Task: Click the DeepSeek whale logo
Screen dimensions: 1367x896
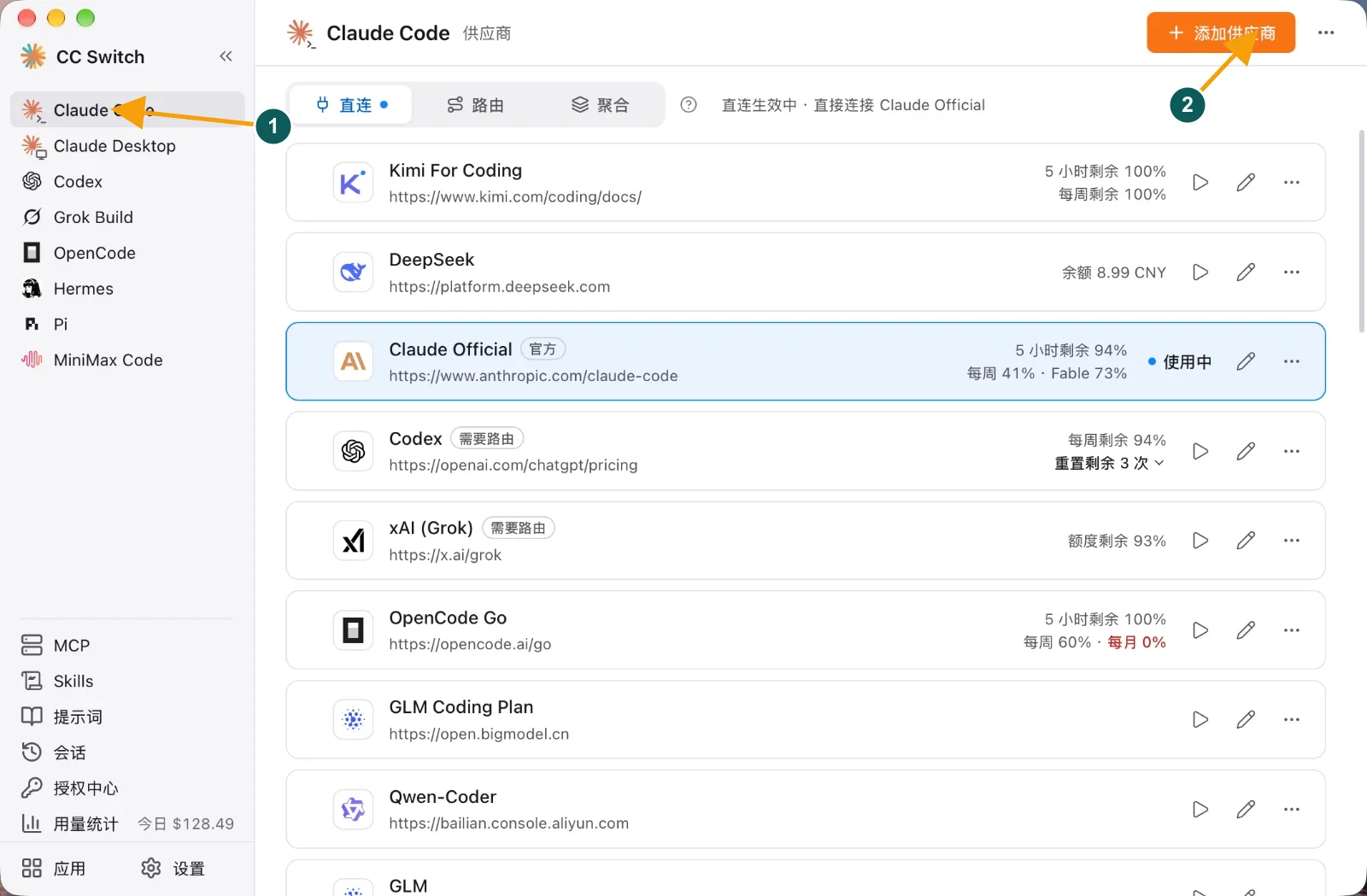Action: [x=353, y=272]
